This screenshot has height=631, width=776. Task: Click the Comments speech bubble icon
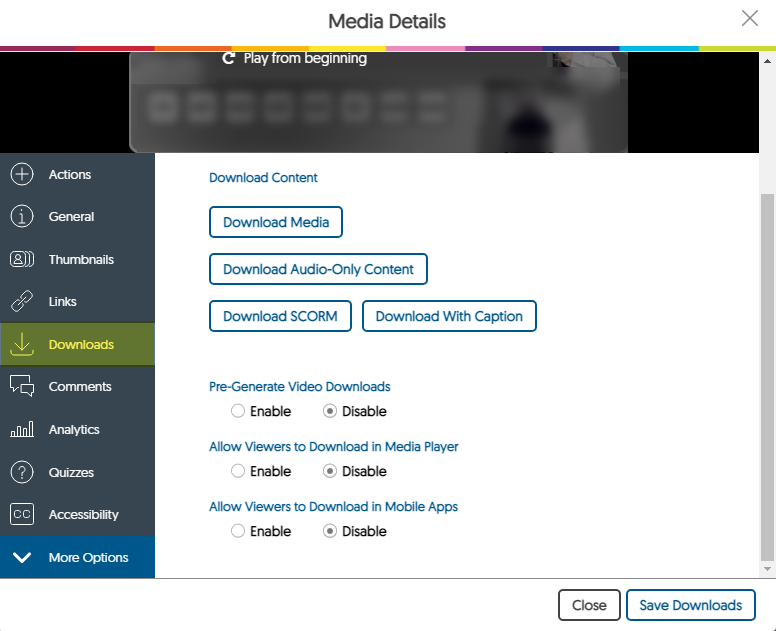coord(22,386)
